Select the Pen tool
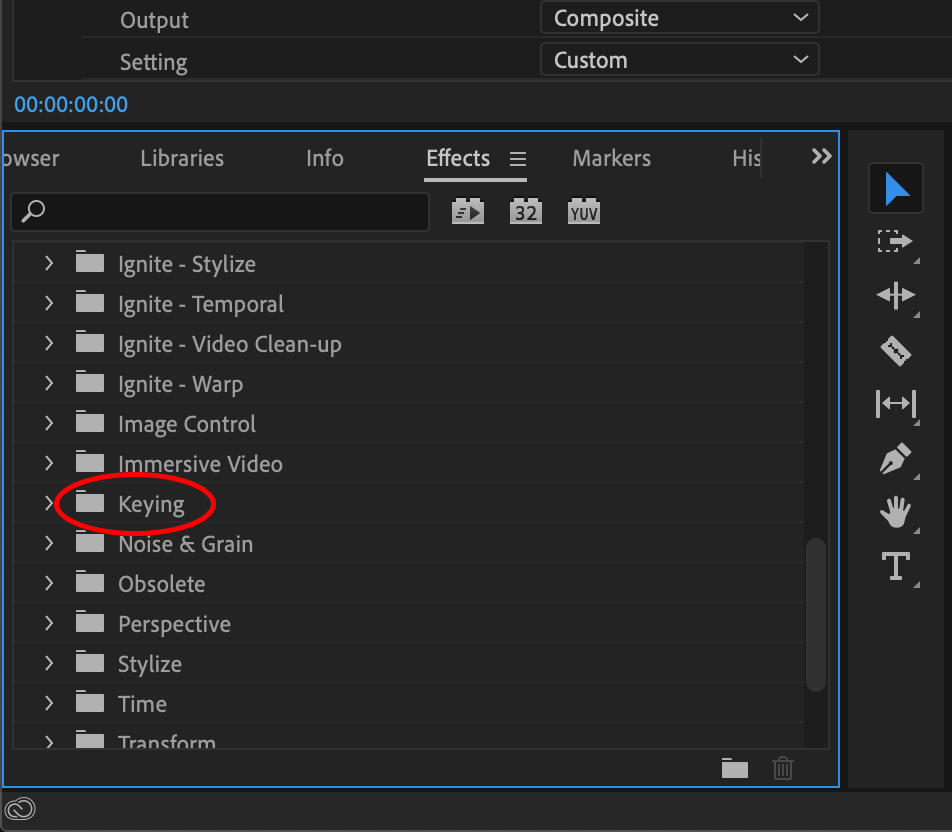 click(895, 459)
